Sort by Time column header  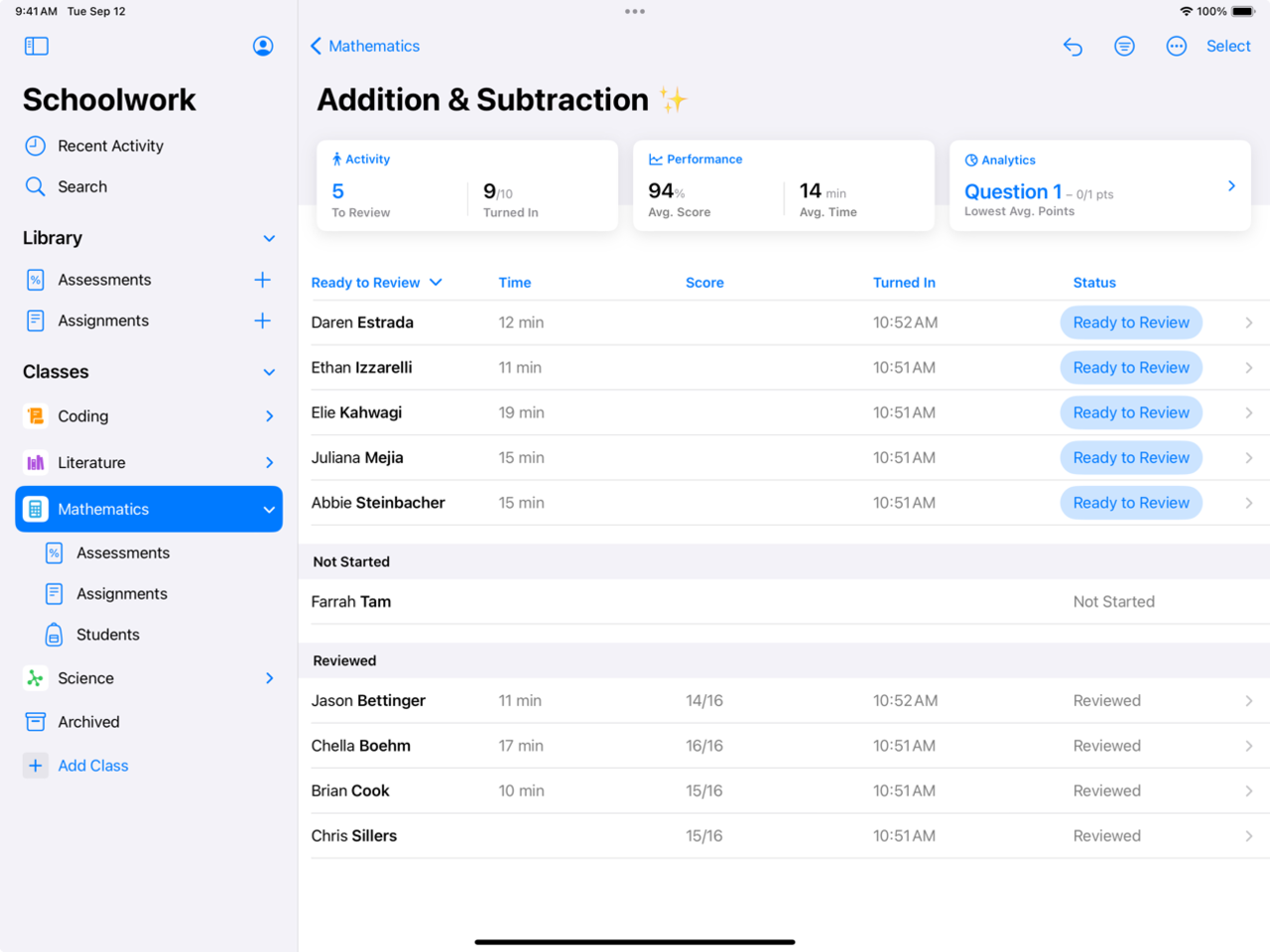click(515, 283)
